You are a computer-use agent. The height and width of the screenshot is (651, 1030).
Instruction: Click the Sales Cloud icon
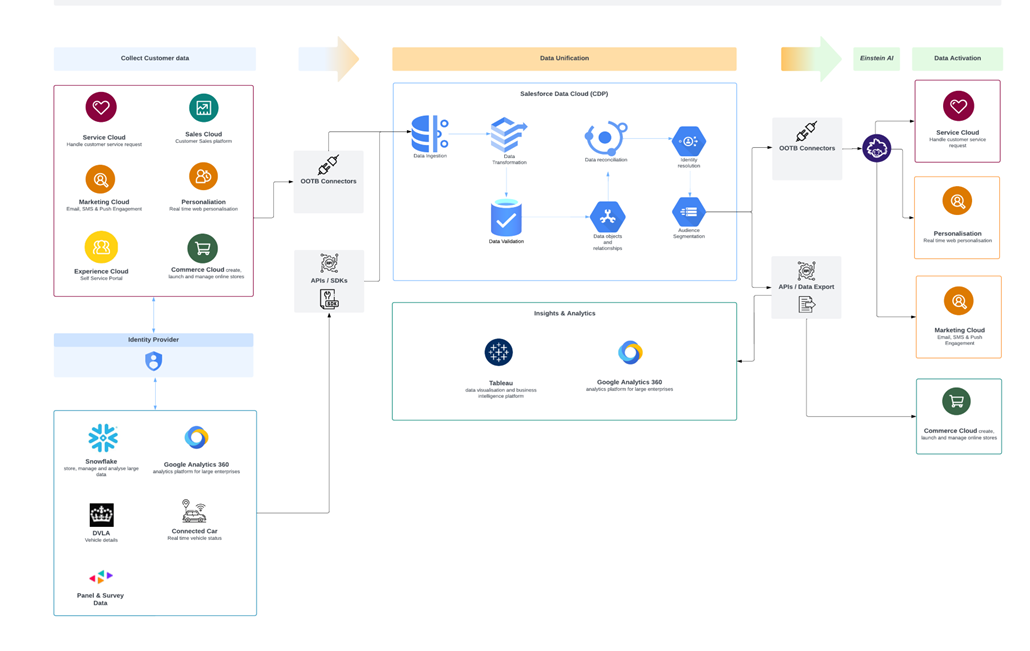coord(204,105)
